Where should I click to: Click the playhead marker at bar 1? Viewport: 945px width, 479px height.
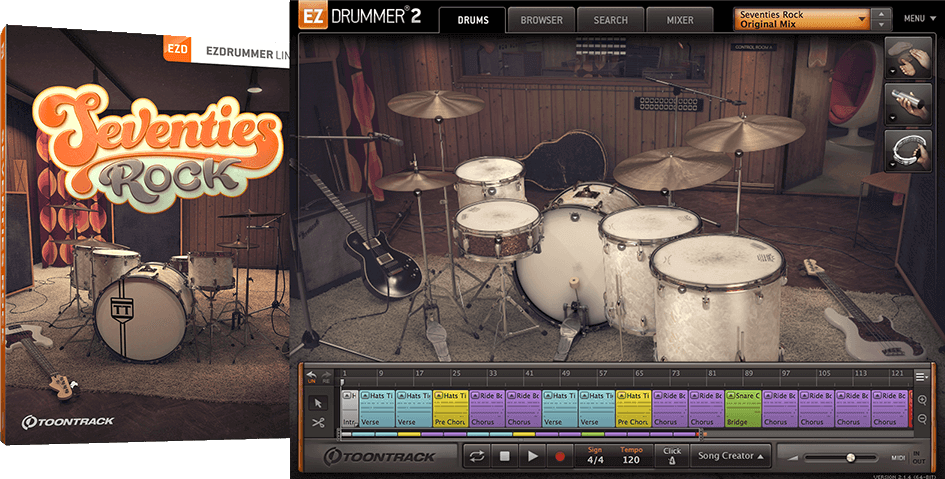342,382
